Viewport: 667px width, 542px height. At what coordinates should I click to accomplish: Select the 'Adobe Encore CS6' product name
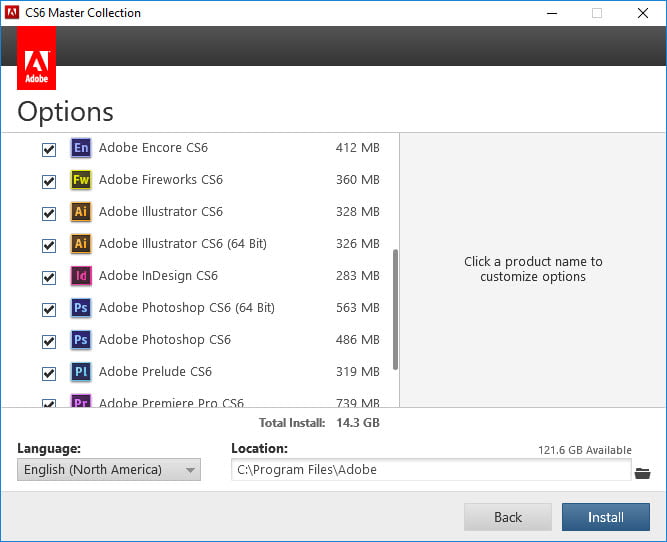tap(154, 148)
